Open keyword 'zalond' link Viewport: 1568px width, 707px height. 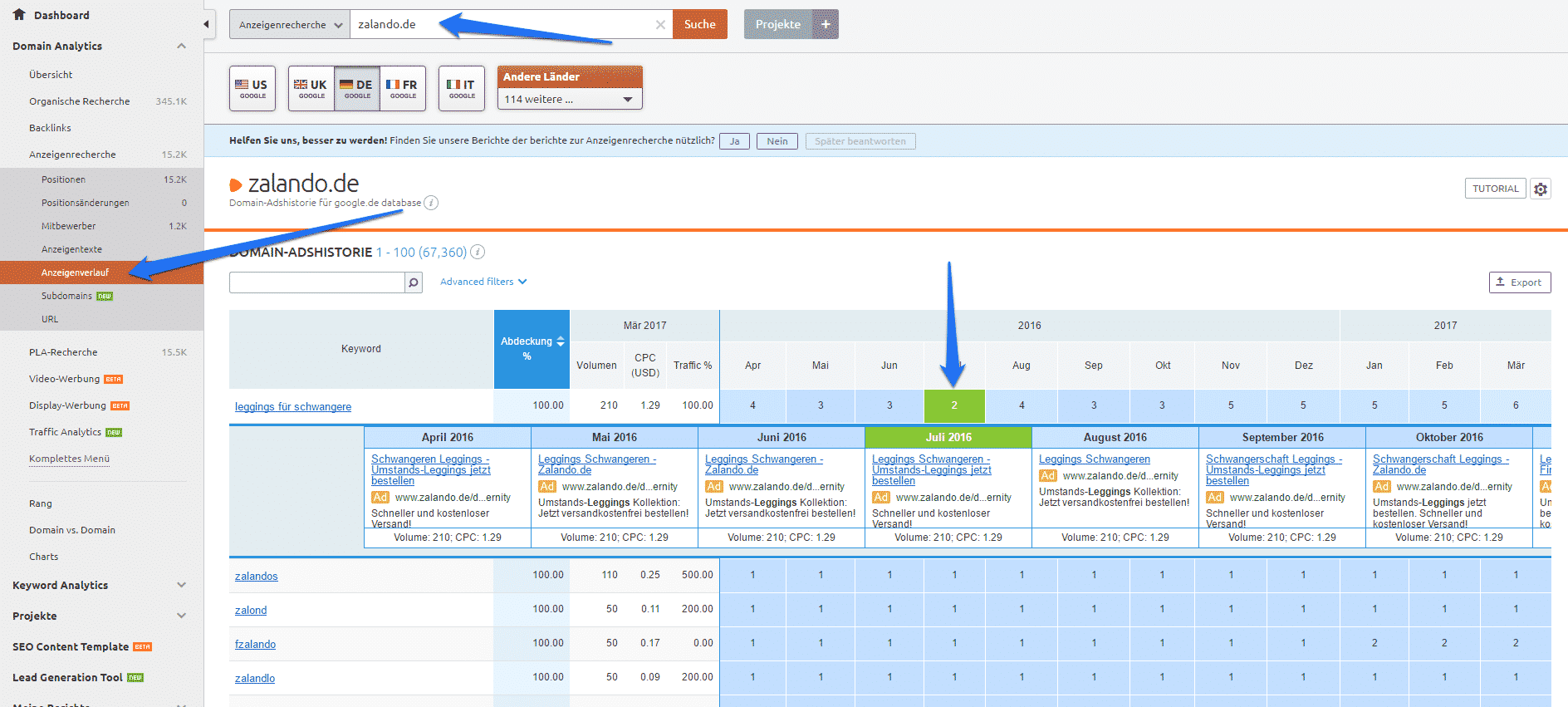coord(251,610)
